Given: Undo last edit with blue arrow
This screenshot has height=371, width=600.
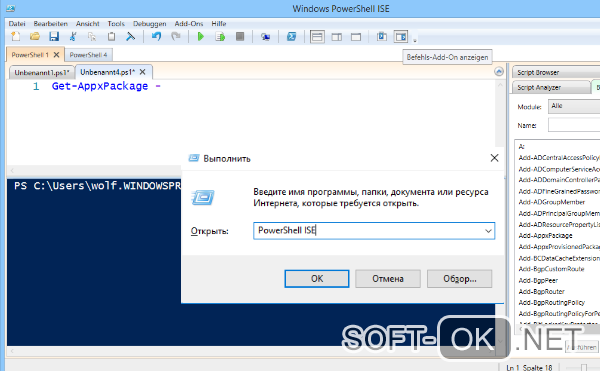Looking at the screenshot, I should (x=157, y=37).
